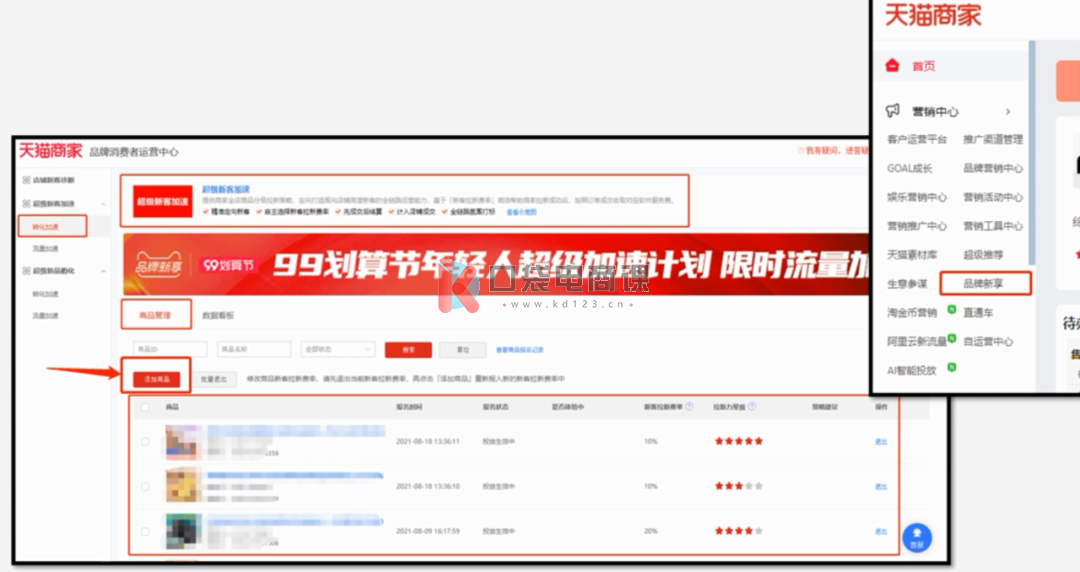1080x572 pixels.
Task: Open 营销推广中心 menu entry
Action: [917, 226]
